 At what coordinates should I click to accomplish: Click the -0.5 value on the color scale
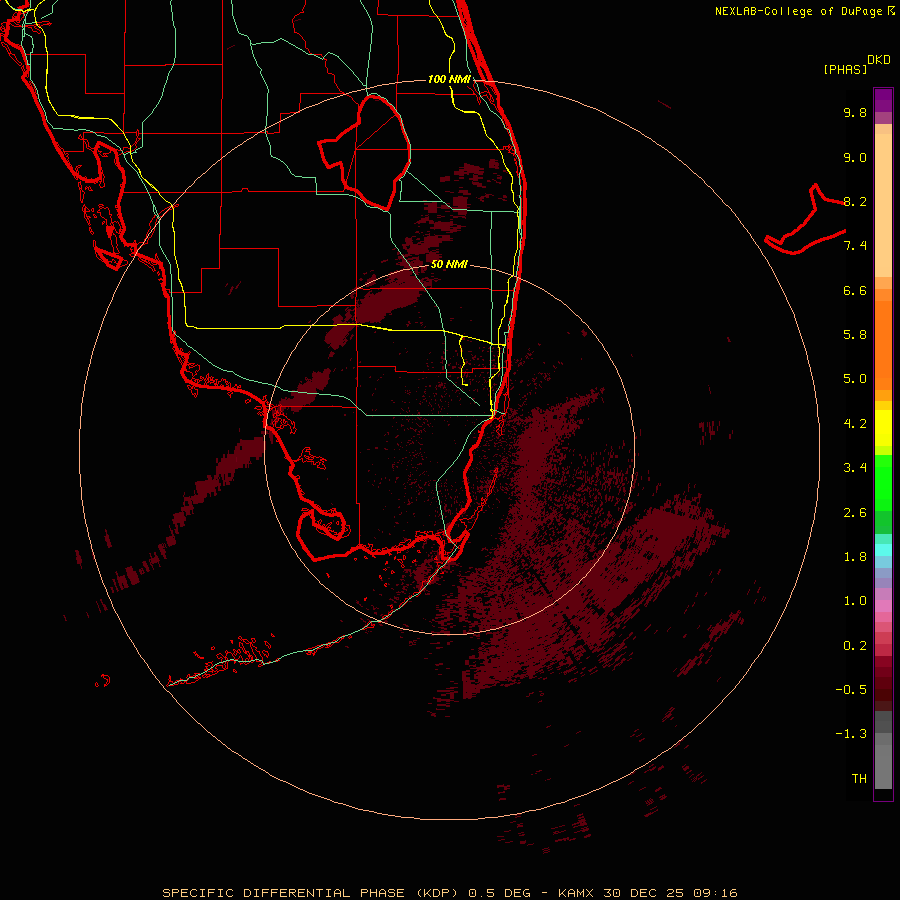[851, 690]
